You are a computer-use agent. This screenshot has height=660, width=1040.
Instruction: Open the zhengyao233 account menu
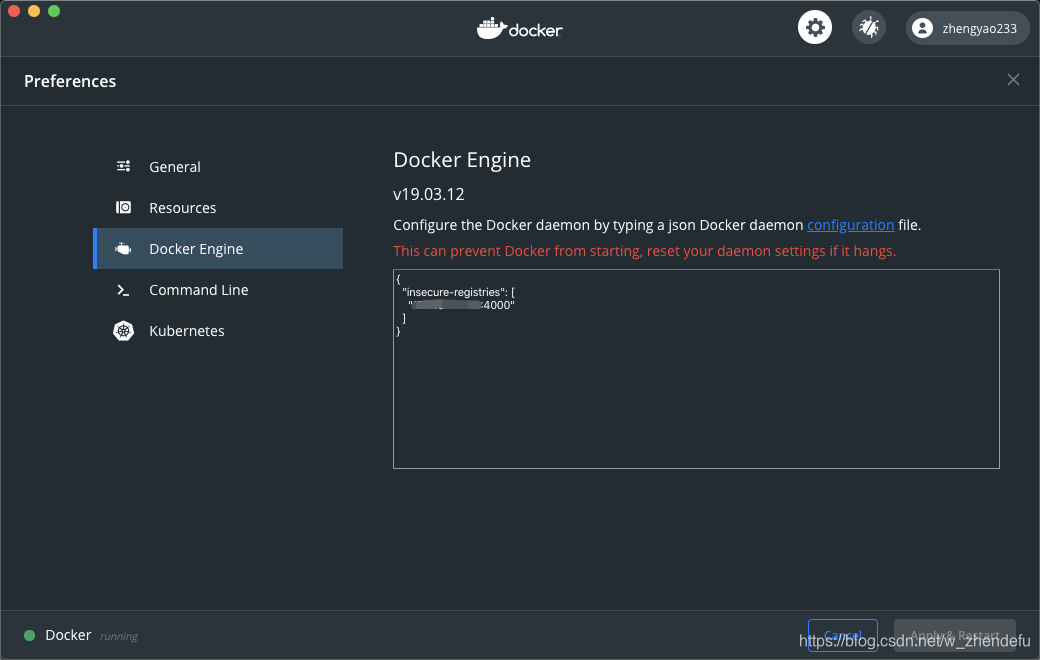(x=967, y=28)
